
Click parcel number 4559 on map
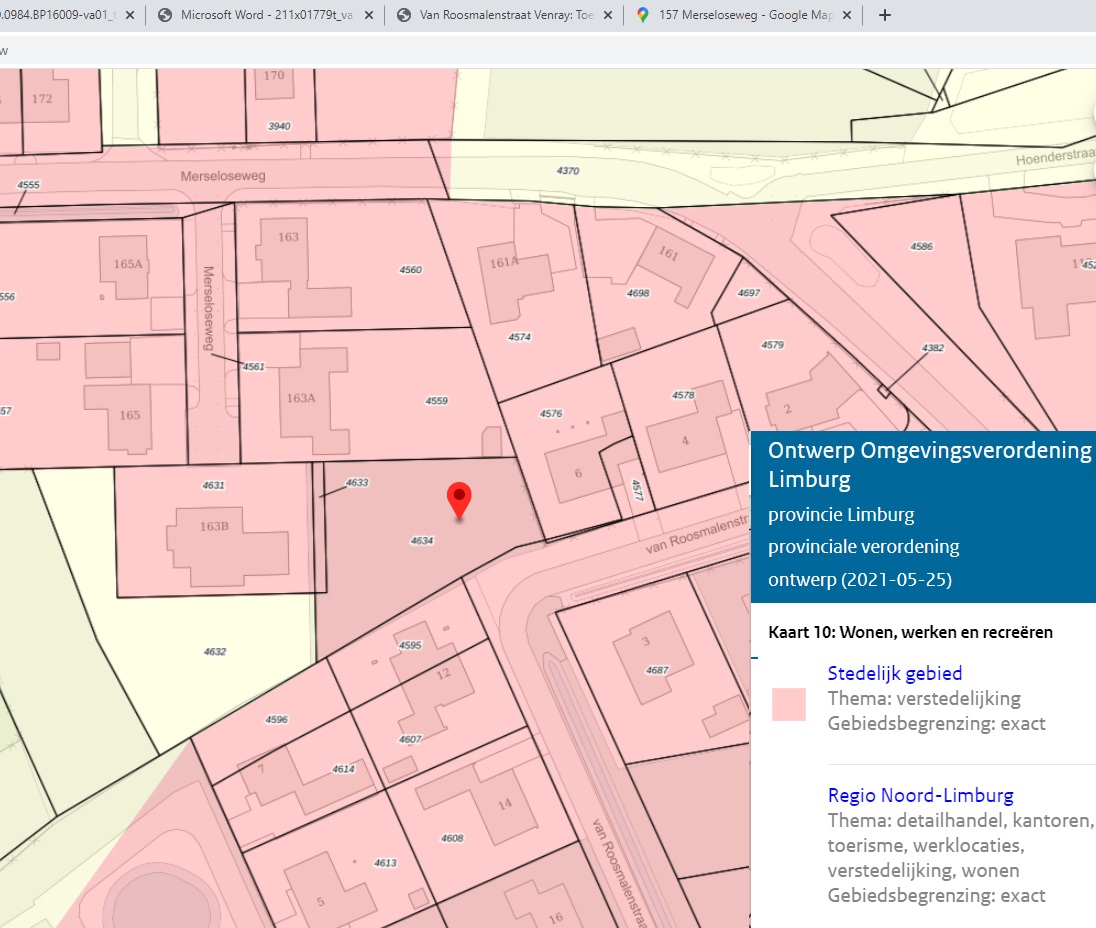click(437, 401)
